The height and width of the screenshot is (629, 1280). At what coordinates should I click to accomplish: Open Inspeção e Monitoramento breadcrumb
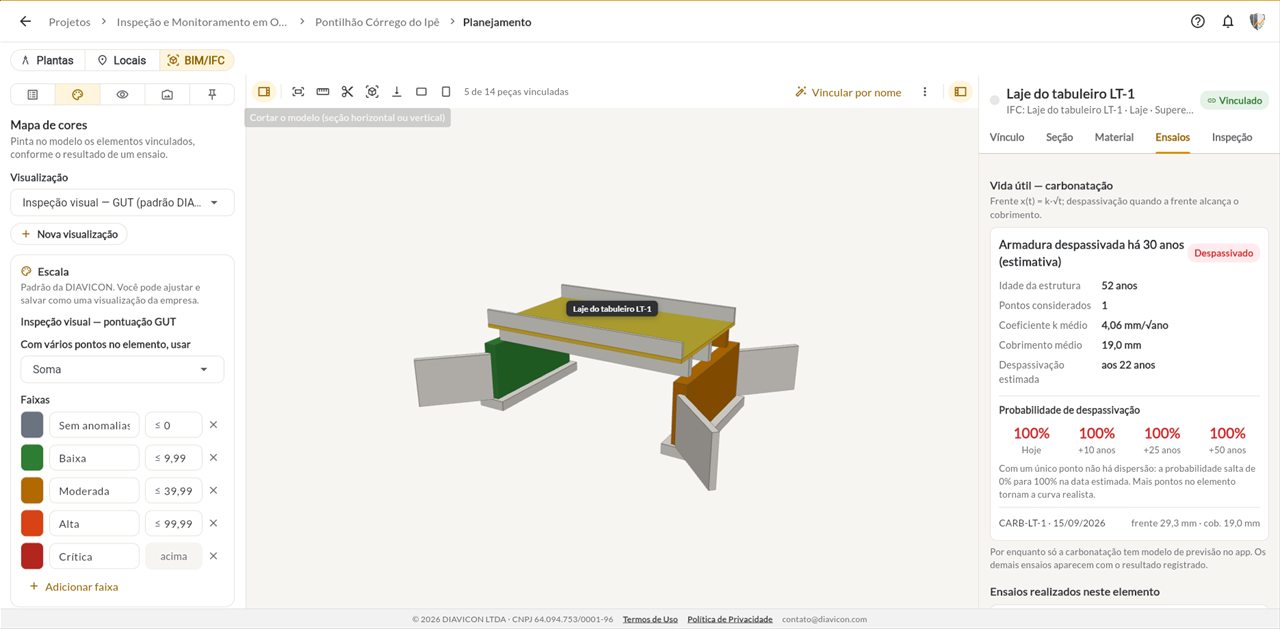202,22
